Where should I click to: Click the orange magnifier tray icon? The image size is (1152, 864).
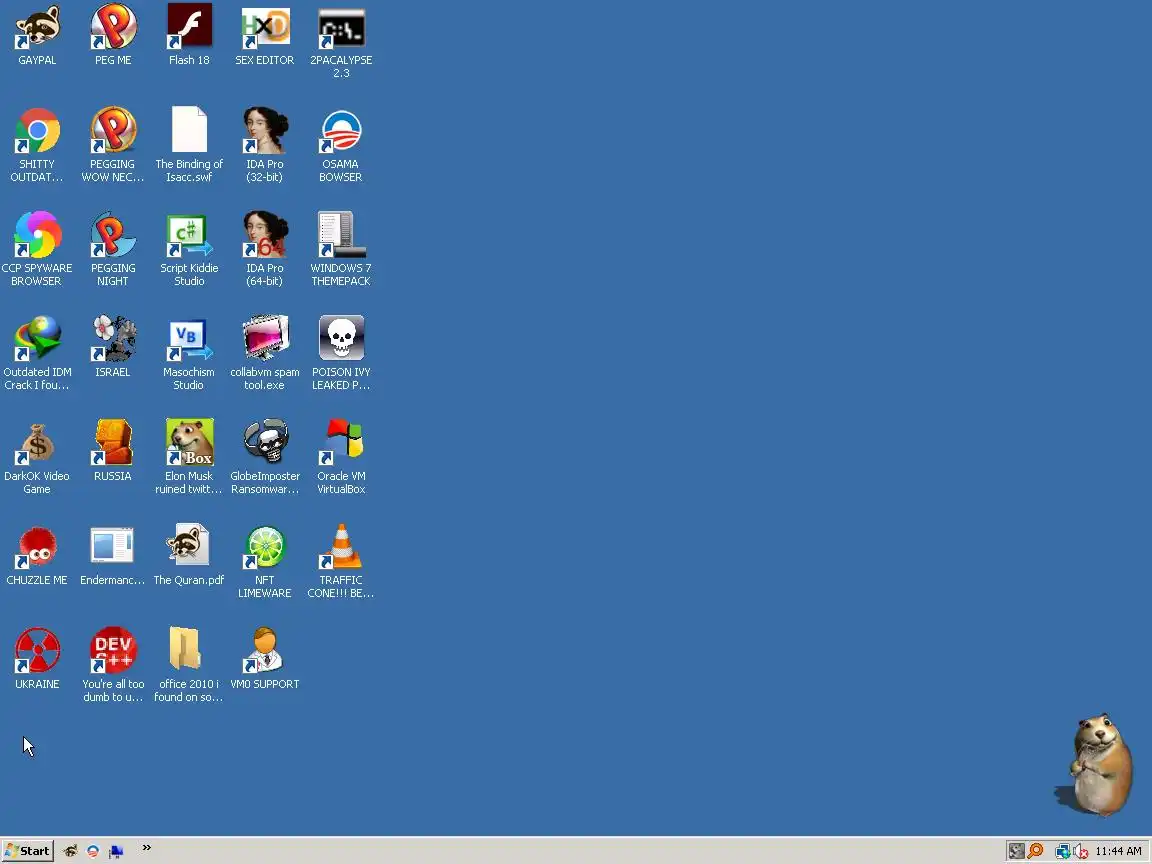[x=1035, y=851]
